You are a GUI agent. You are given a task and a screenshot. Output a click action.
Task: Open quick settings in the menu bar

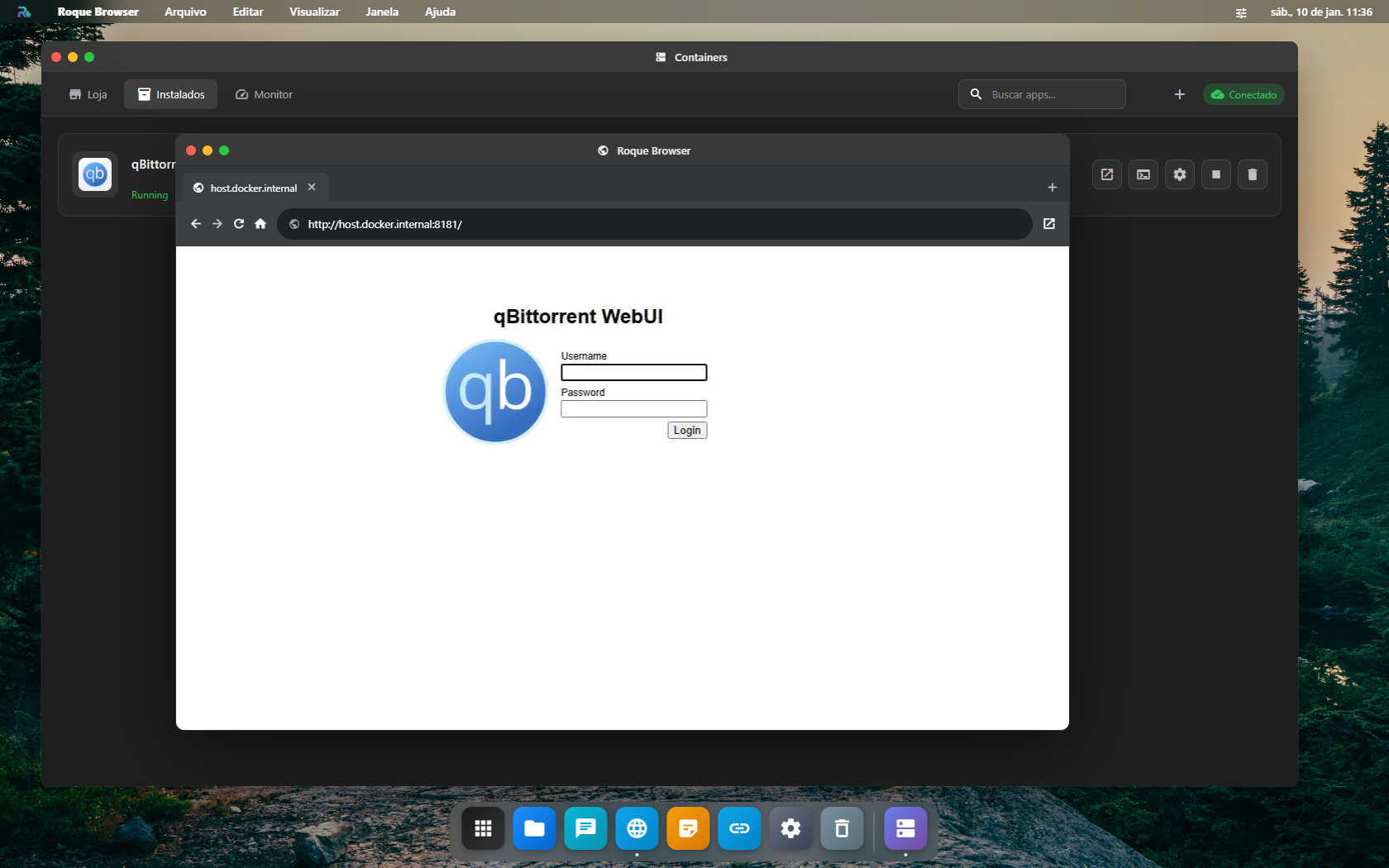pyautogui.click(x=1240, y=12)
